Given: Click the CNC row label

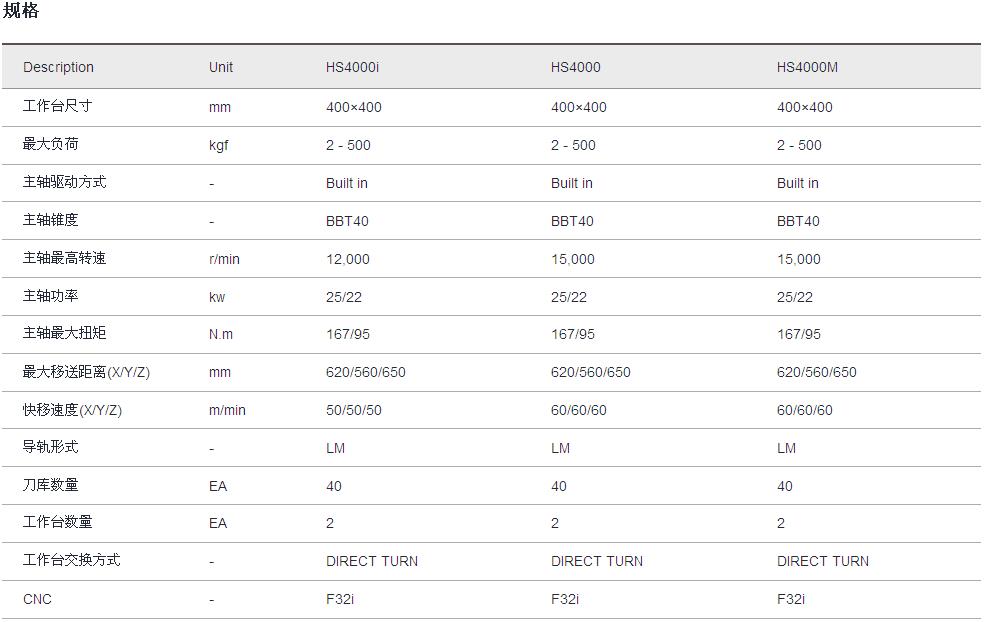Looking at the screenshot, I should click(37, 599).
